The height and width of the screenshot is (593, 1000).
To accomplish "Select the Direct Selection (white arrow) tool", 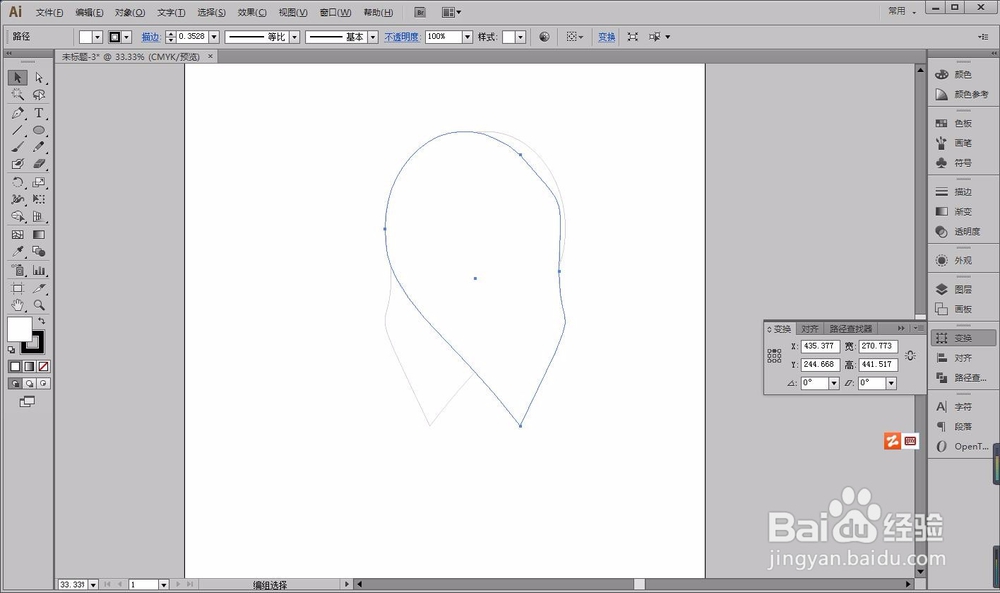I will click(39, 78).
